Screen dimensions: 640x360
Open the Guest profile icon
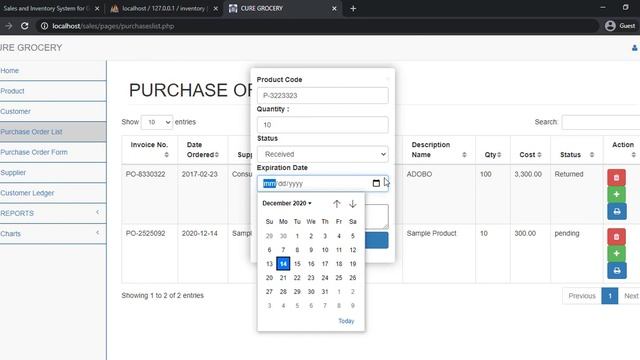point(610,26)
